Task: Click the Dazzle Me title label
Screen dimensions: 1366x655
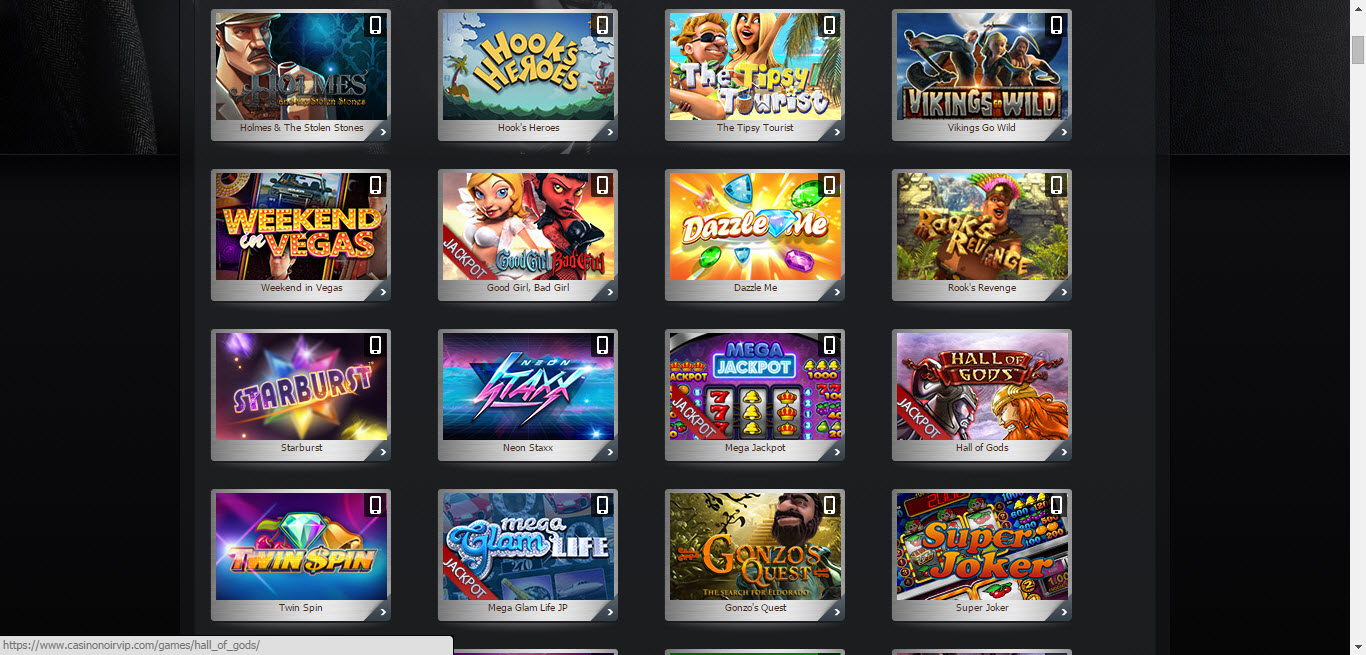Action: 755,288
